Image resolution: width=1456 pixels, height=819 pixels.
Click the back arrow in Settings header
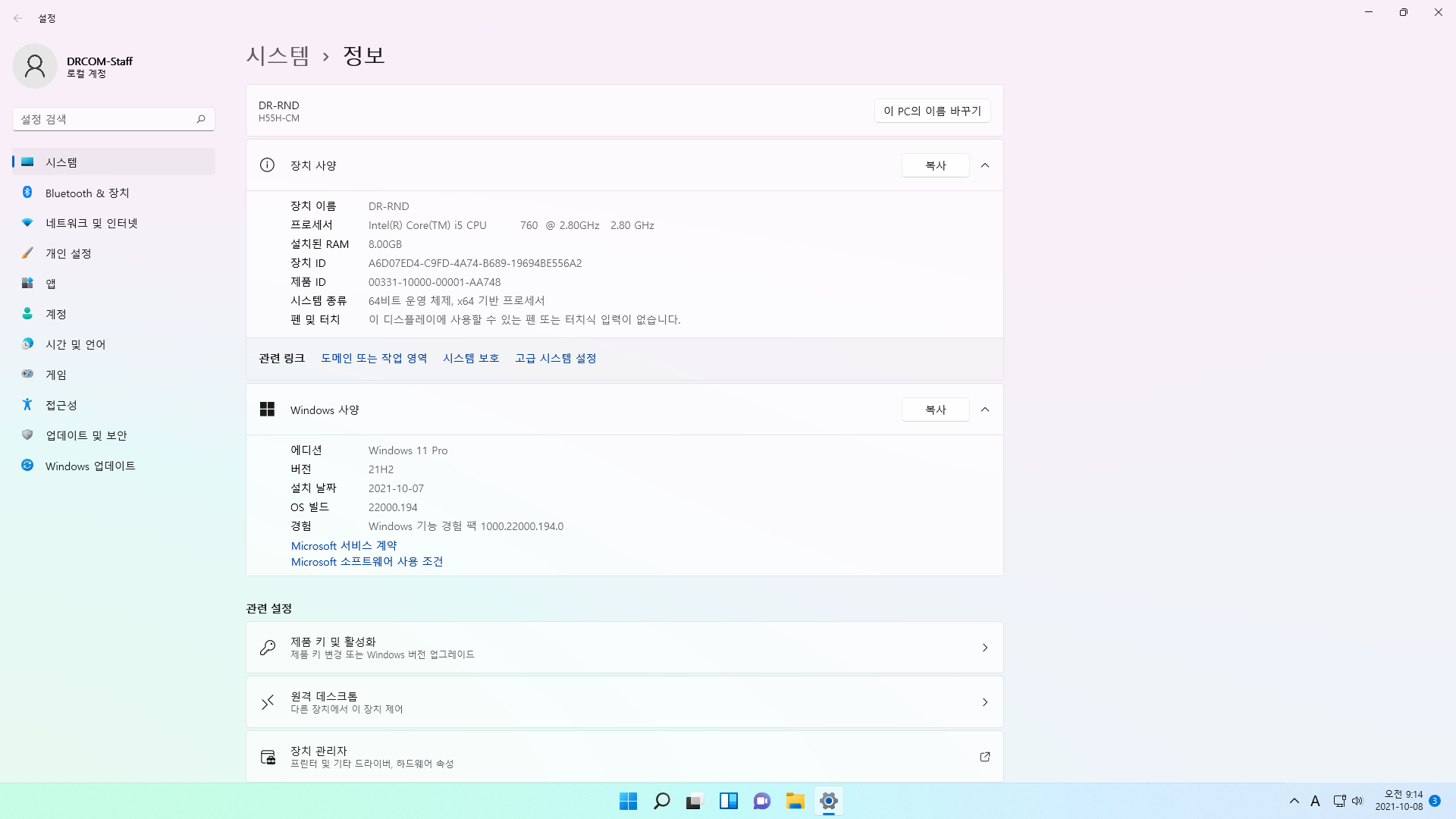click(18, 18)
